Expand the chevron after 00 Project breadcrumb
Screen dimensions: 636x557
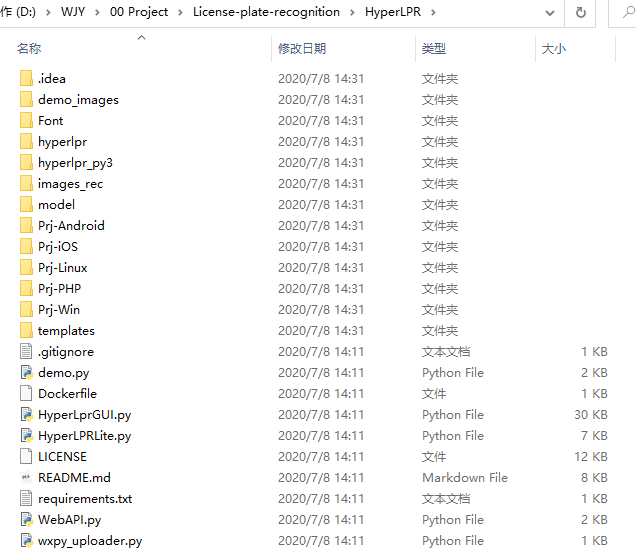point(180,13)
